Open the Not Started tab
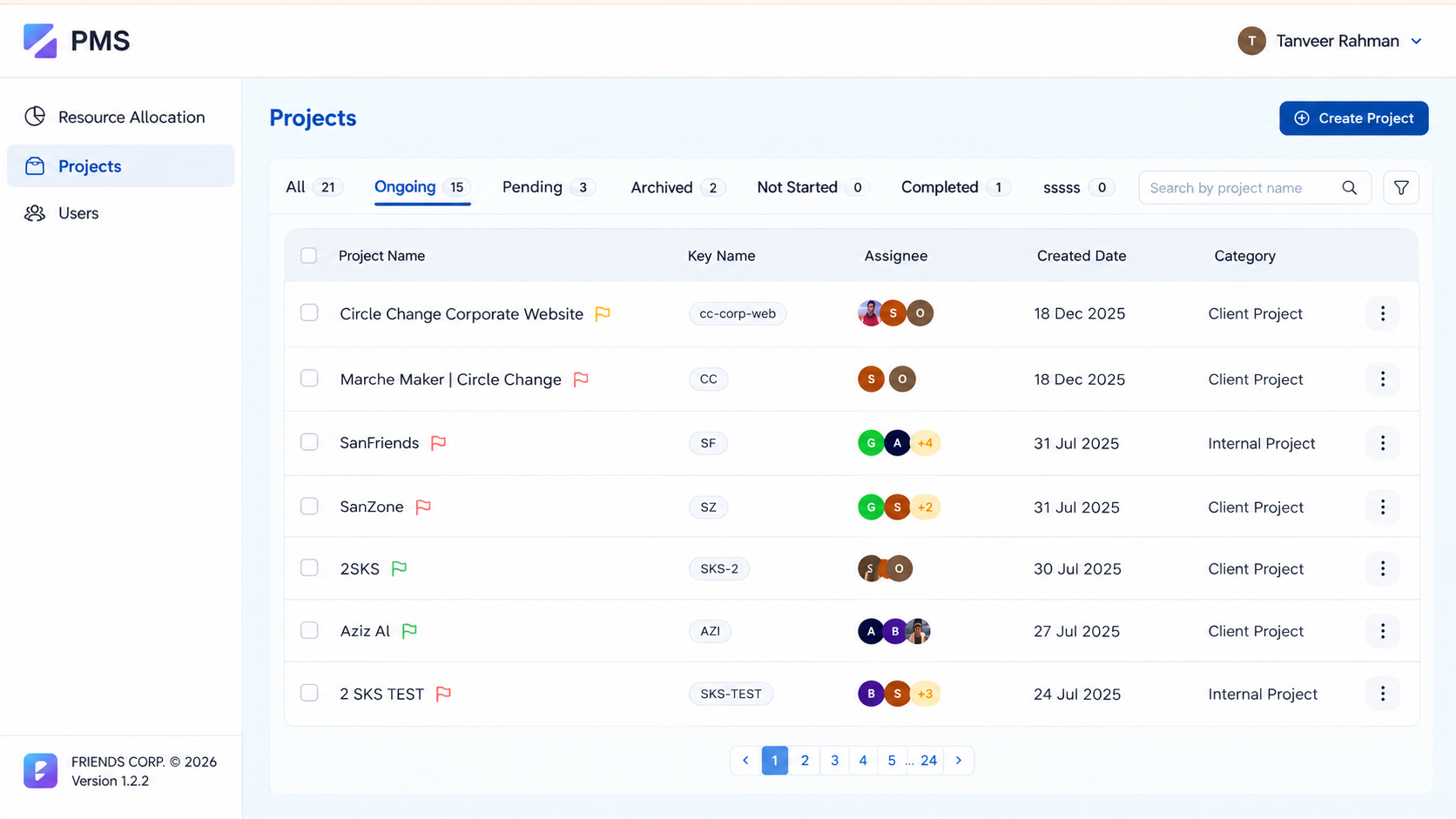Screen dimensions: 1456x819 812,187
